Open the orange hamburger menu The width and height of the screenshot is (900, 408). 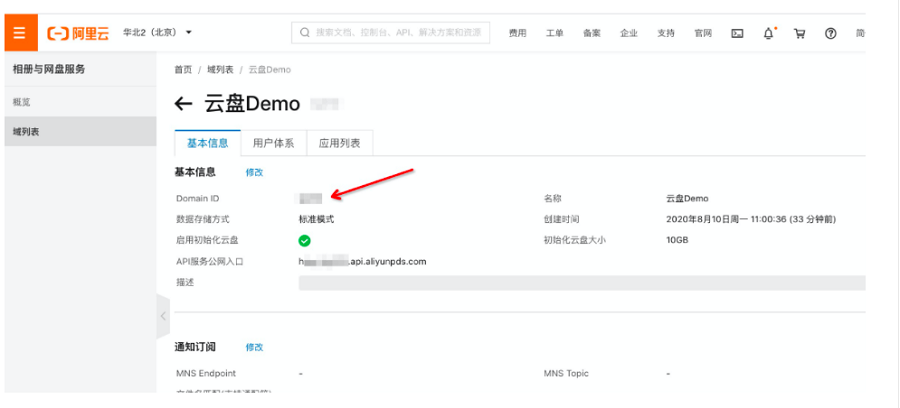pyautogui.click(x=19, y=33)
